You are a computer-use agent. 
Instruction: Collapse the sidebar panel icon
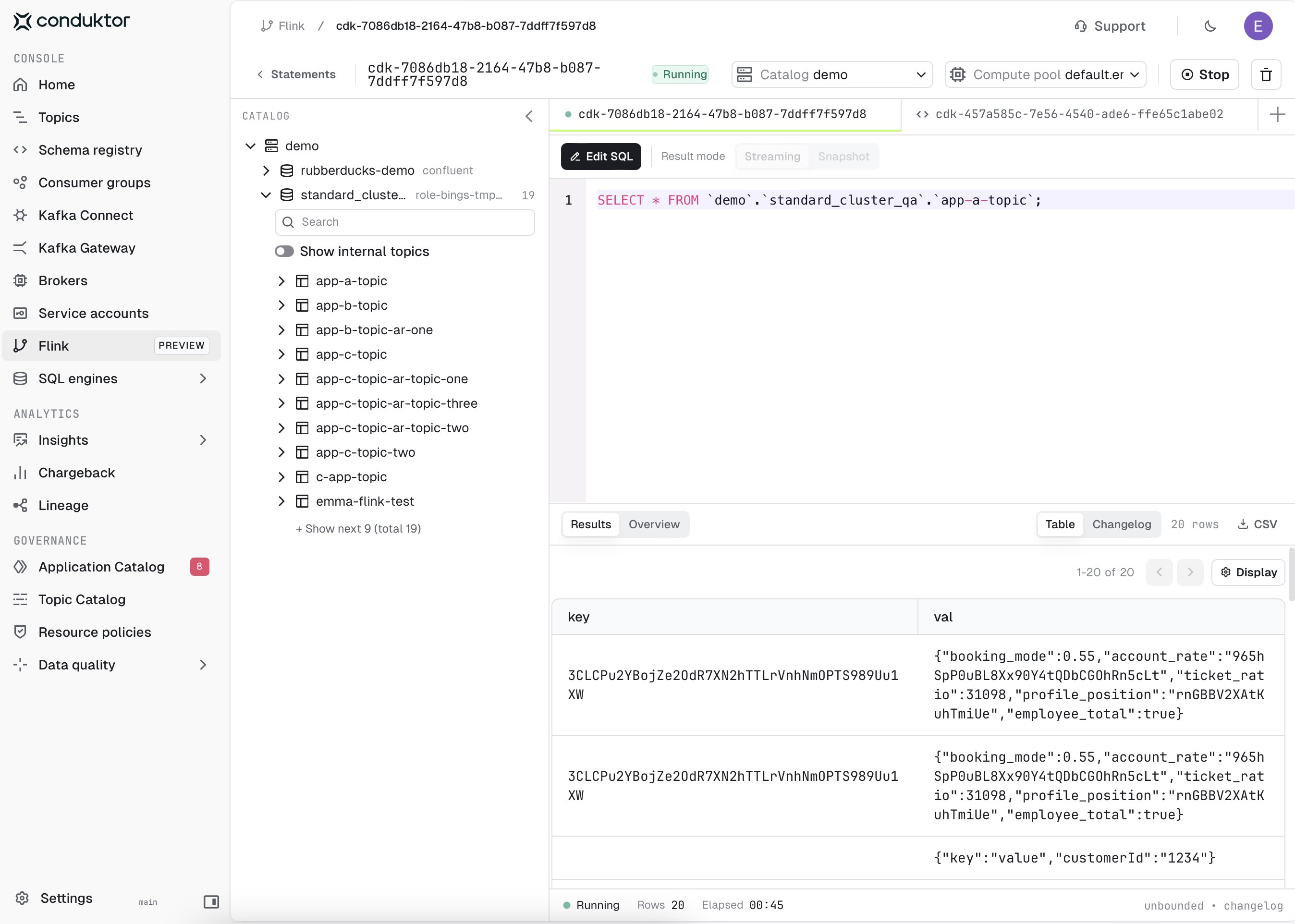tap(211, 902)
